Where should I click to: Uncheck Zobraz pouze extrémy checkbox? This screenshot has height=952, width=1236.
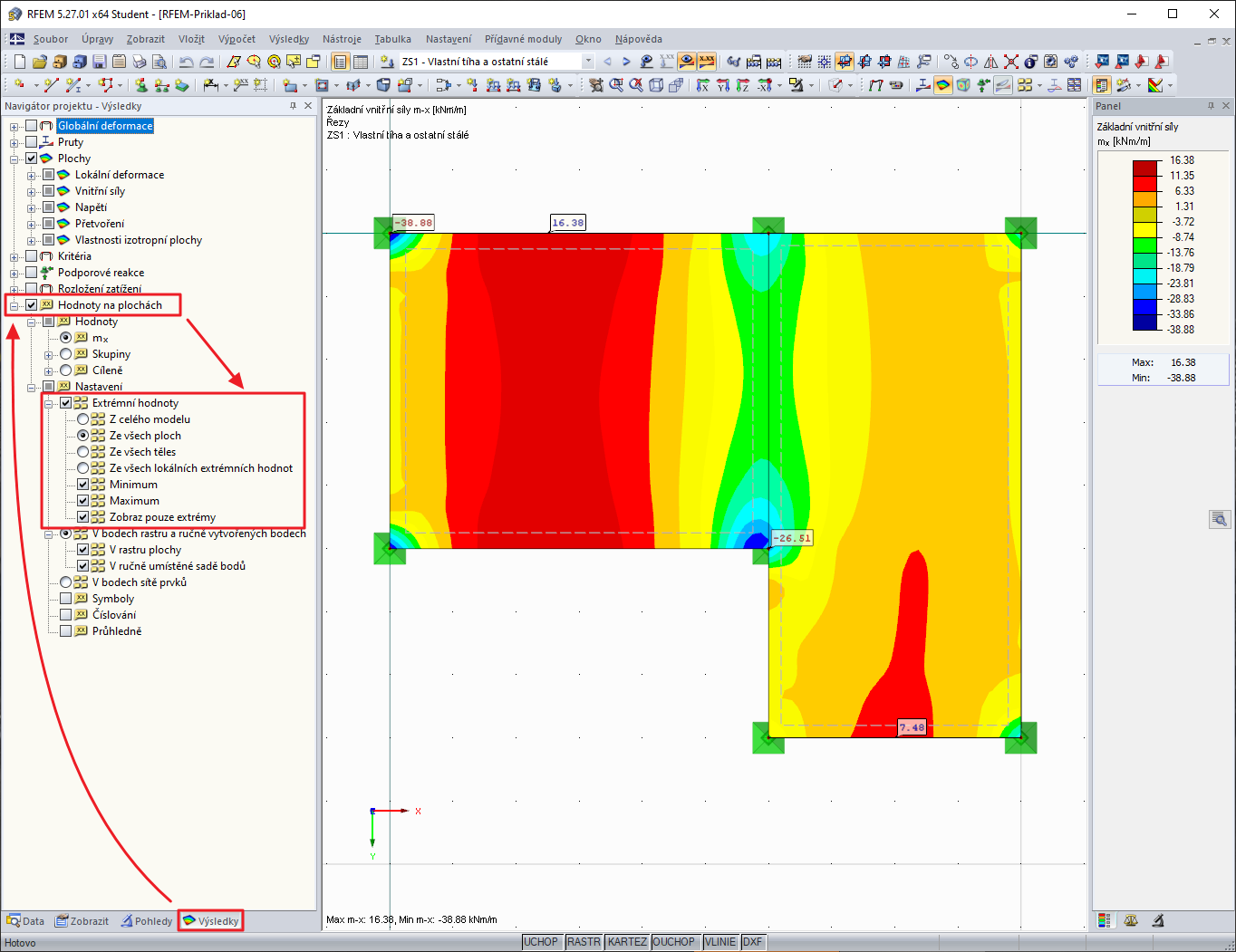click(83, 517)
